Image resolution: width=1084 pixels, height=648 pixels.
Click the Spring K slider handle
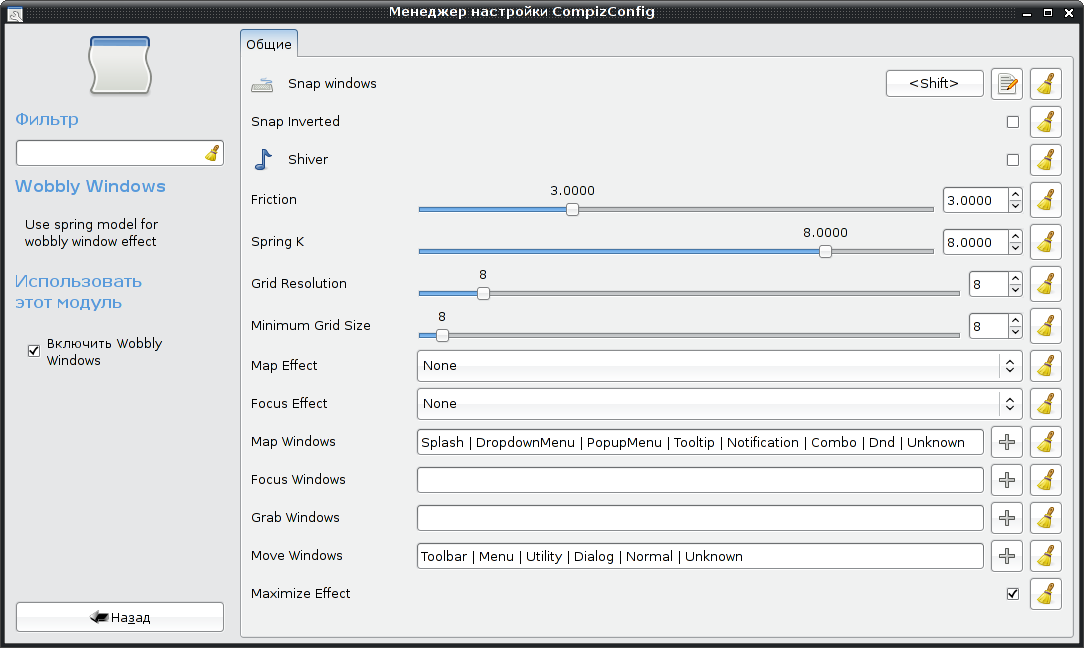click(825, 252)
